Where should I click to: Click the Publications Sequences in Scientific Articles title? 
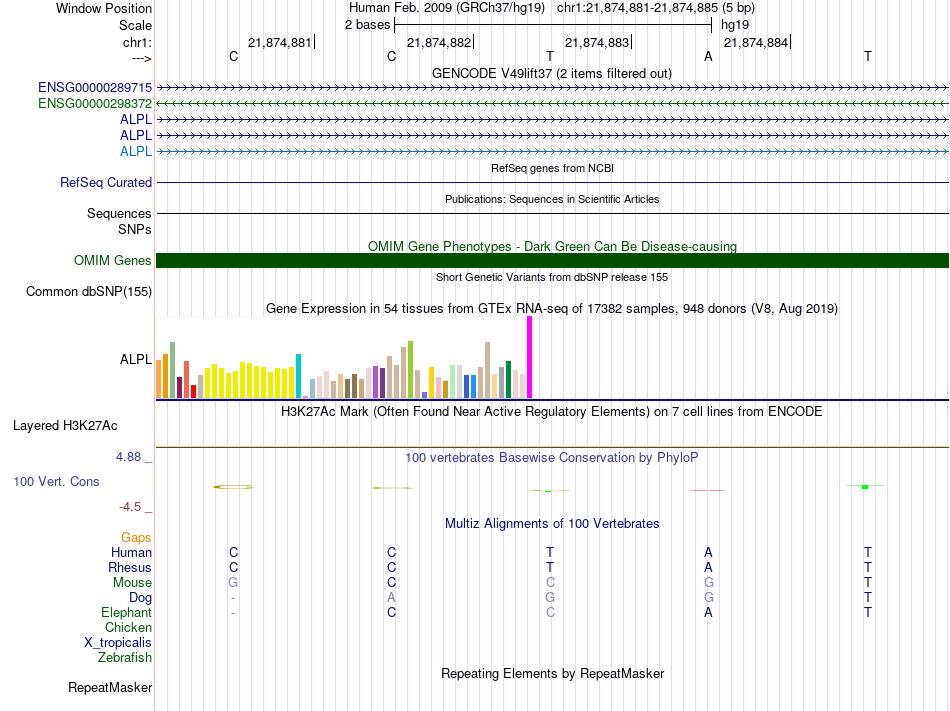click(x=552, y=199)
